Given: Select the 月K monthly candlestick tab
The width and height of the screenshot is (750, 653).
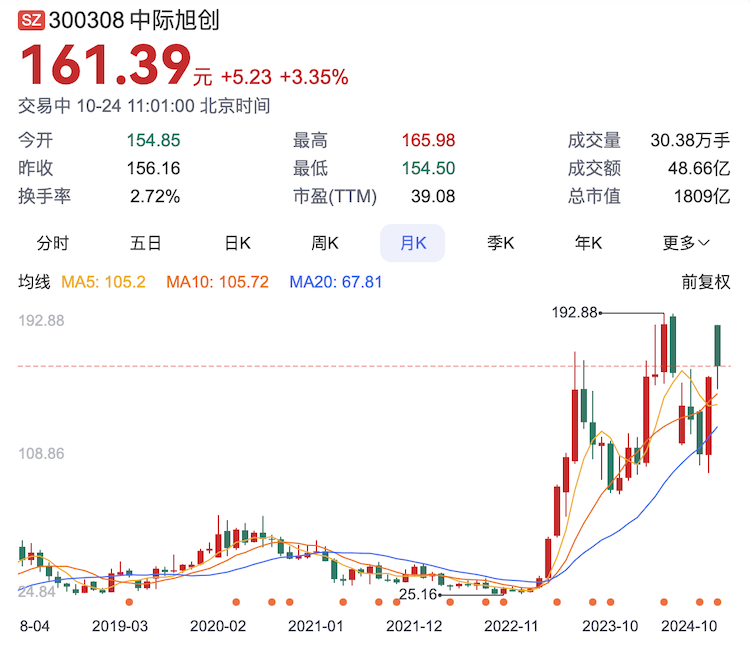Looking at the screenshot, I should click(413, 243).
